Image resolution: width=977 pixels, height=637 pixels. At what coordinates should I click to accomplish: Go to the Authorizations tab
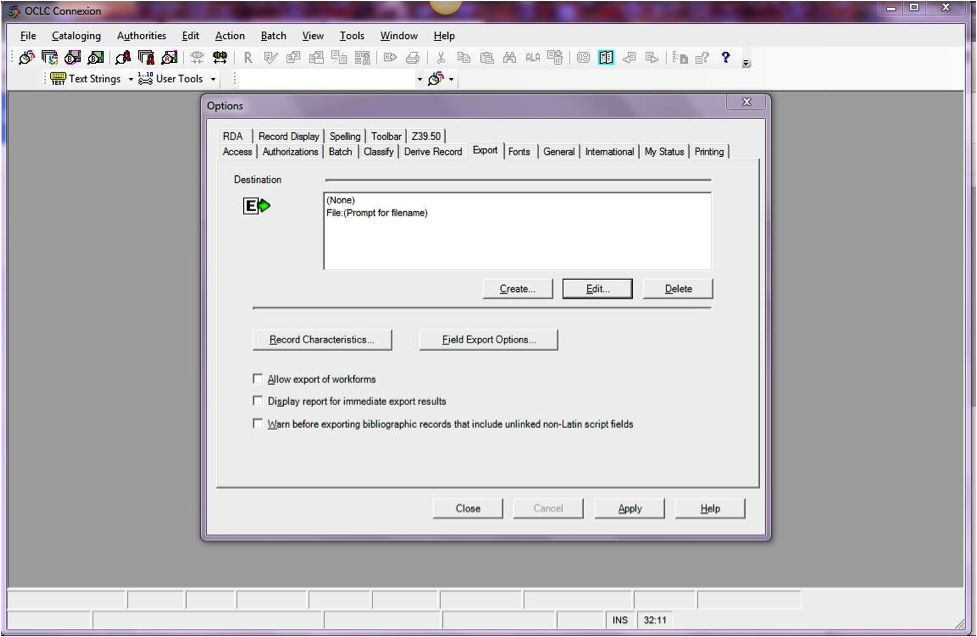click(x=290, y=151)
